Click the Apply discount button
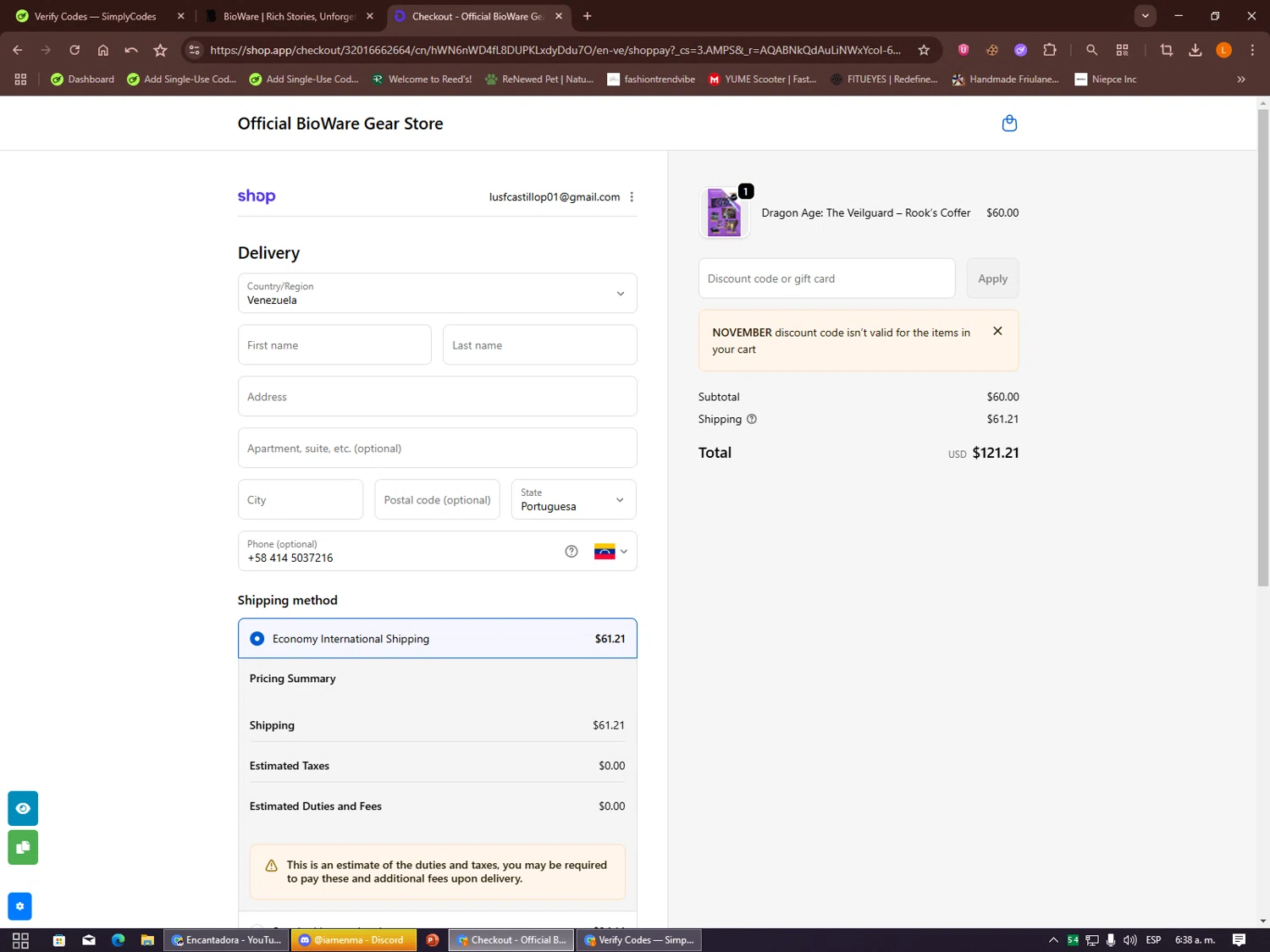 pos(992,278)
